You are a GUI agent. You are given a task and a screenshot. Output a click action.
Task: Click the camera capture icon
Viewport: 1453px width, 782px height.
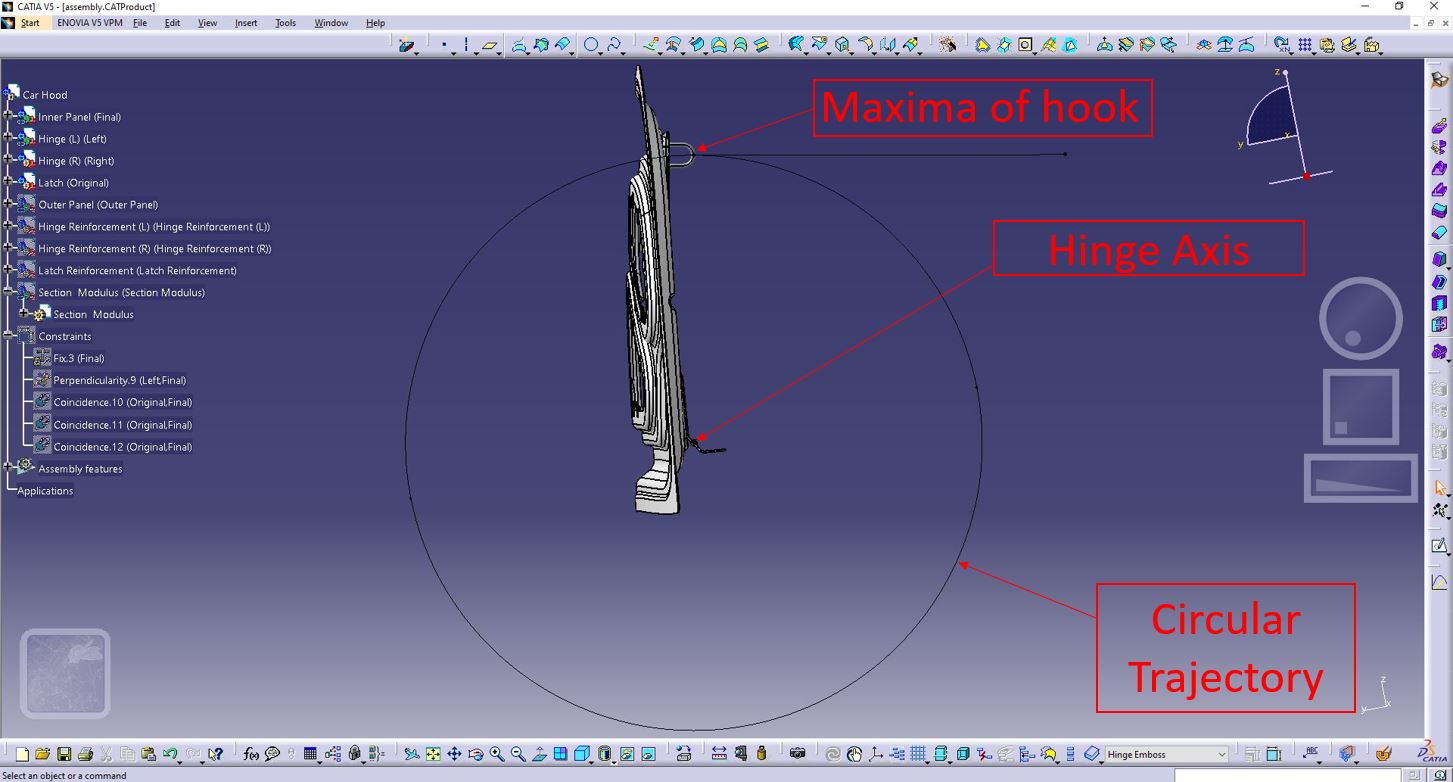pos(797,754)
